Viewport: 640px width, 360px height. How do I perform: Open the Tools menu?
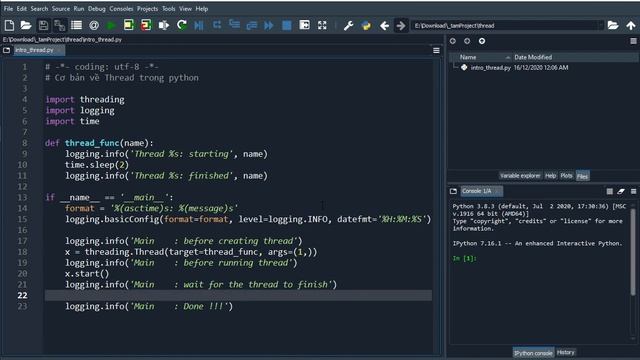(169, 9)
